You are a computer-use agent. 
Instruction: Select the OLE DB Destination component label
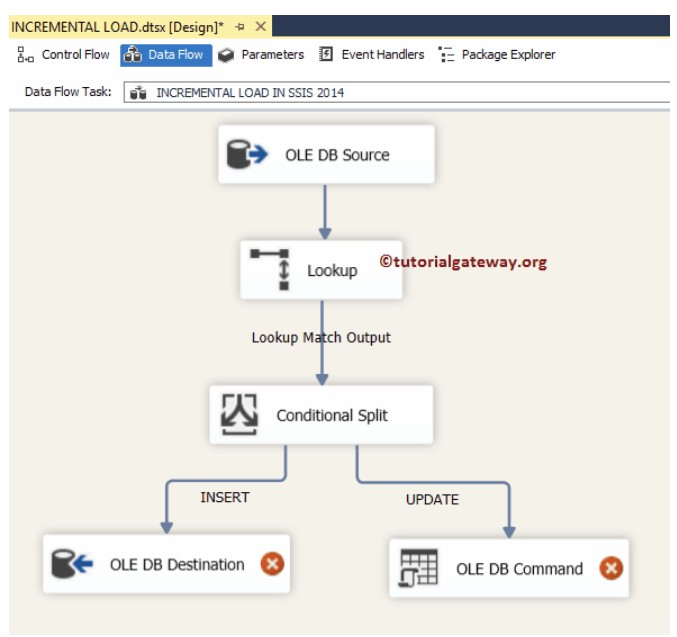[177, 564]
